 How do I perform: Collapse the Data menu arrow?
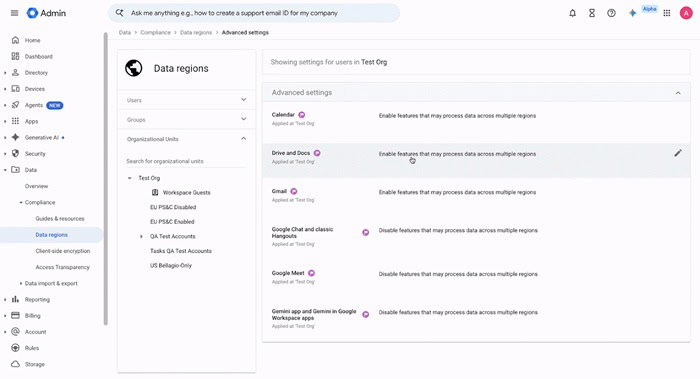coord(5,170)
